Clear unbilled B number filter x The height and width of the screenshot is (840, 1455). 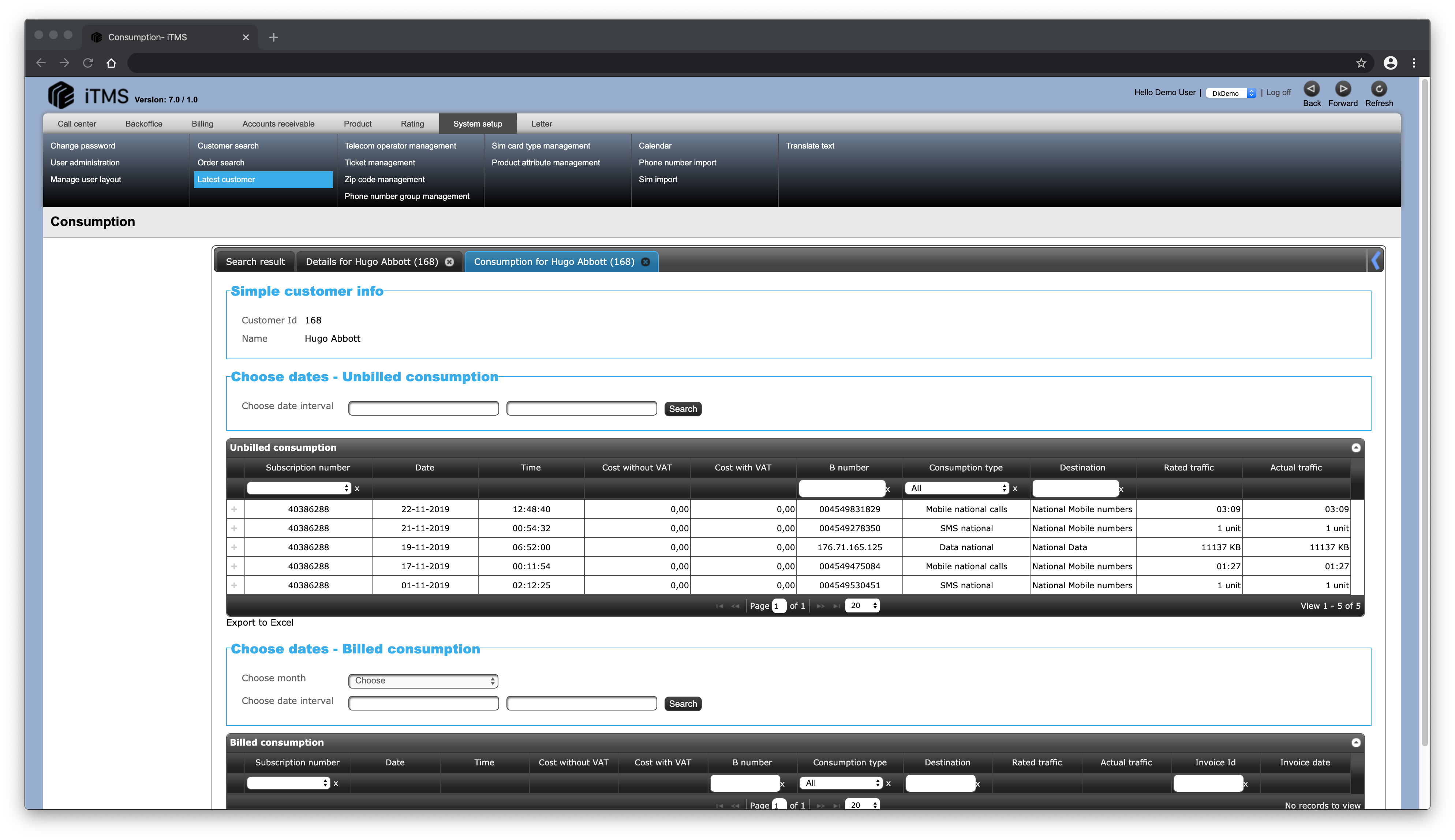click(x=887, y=490)
